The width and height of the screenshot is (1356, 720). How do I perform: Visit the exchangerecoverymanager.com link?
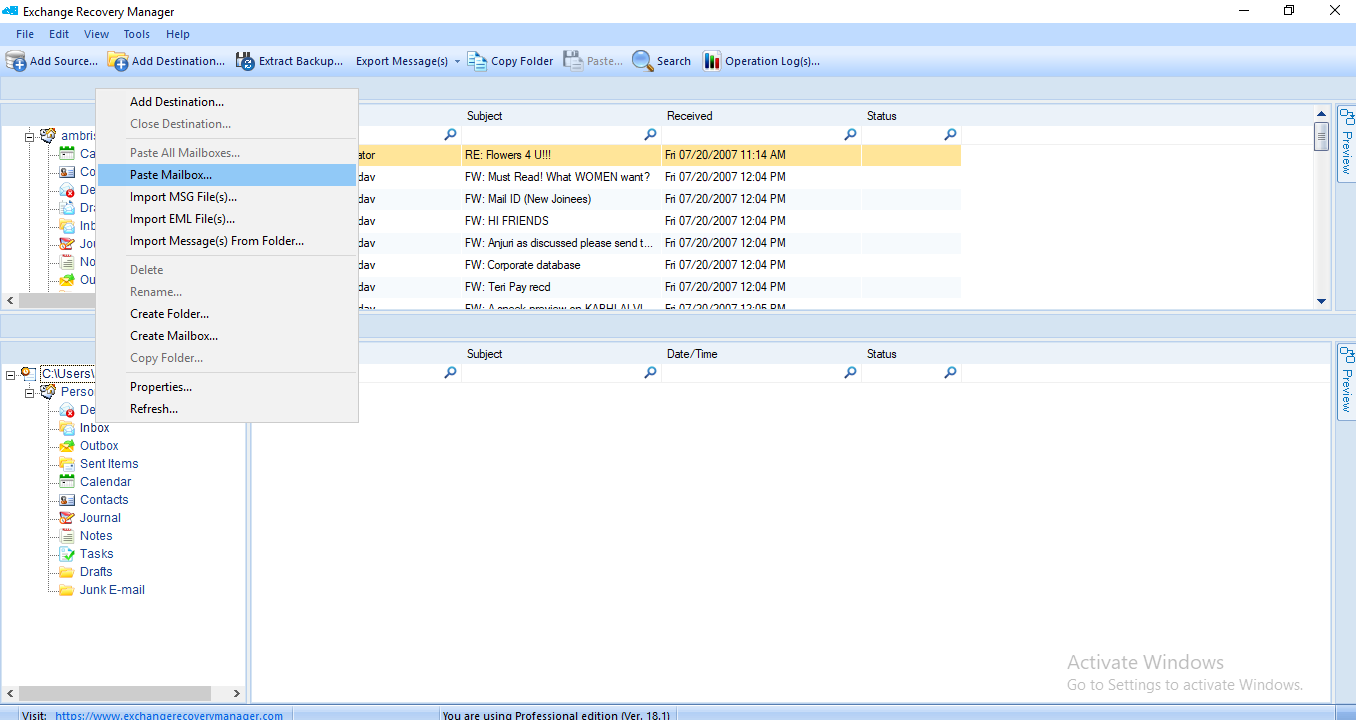click(169, 715)
